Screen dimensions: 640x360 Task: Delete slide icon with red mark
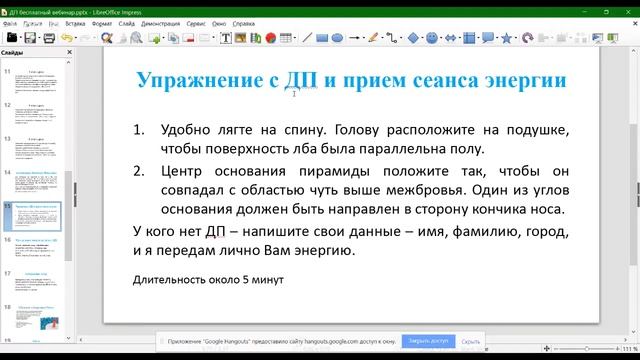[189, 38]
